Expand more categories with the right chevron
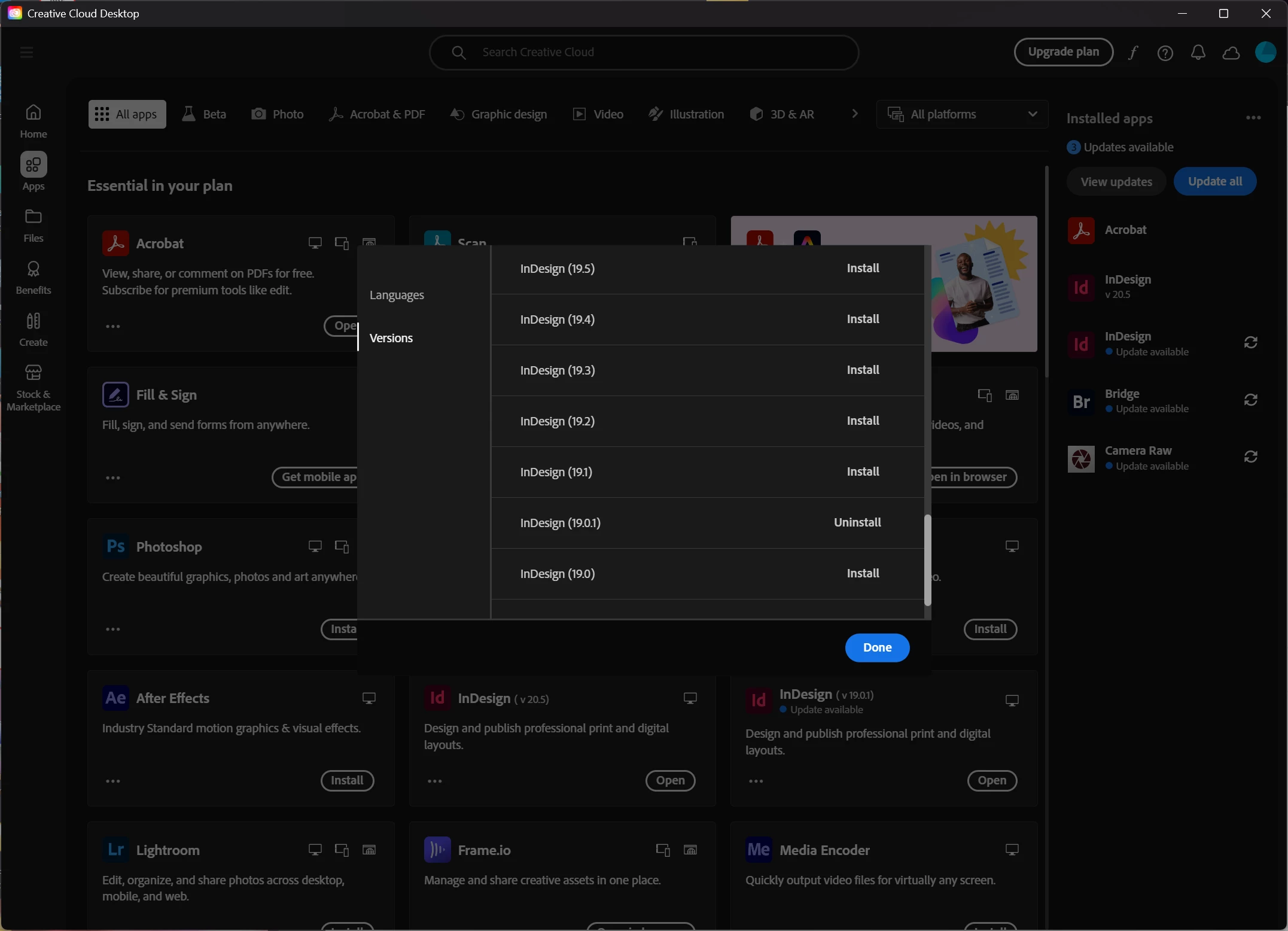This screenshot has width=1288, height=931. (854, 114)
